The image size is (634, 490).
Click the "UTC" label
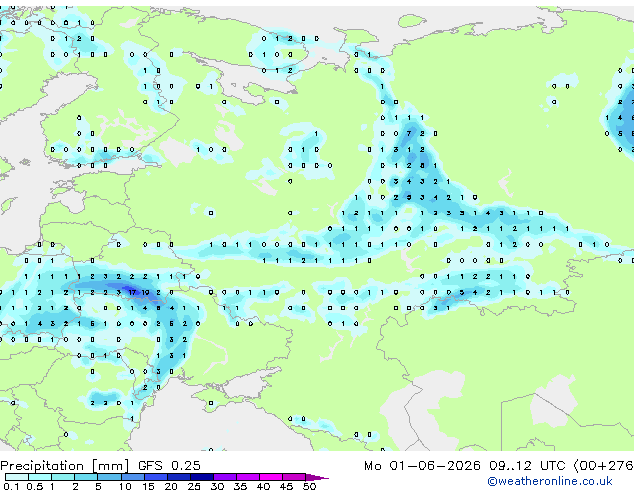pyautogui.click(x=552, y=466)
